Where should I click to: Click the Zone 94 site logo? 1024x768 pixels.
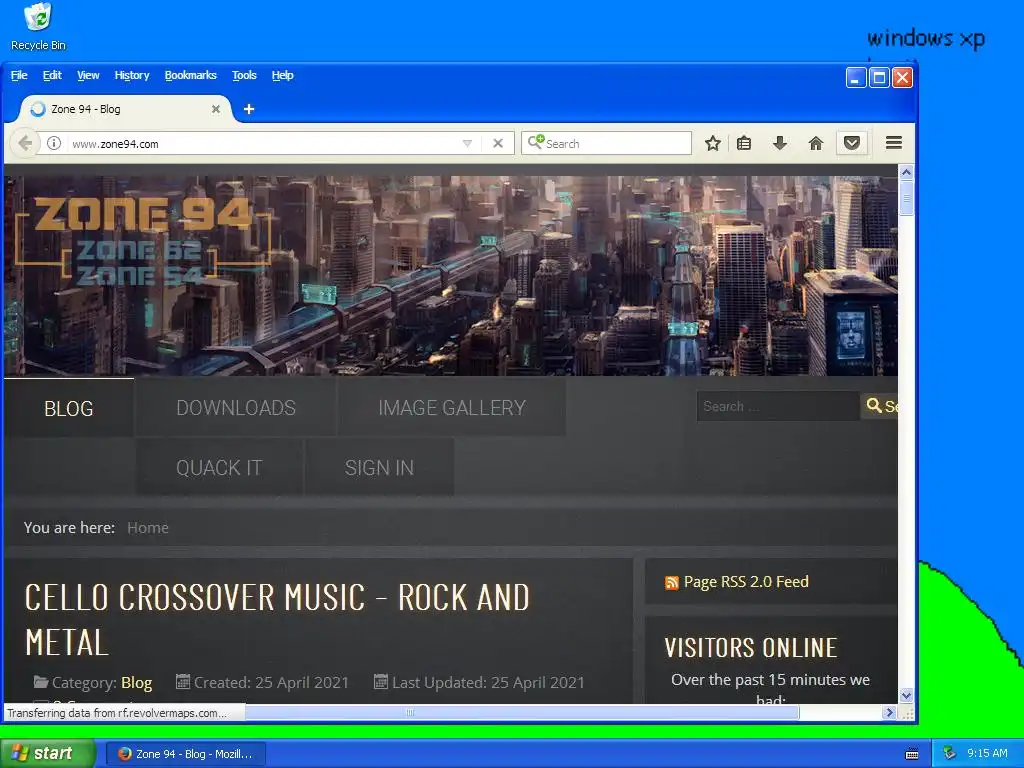coord(142,240)
